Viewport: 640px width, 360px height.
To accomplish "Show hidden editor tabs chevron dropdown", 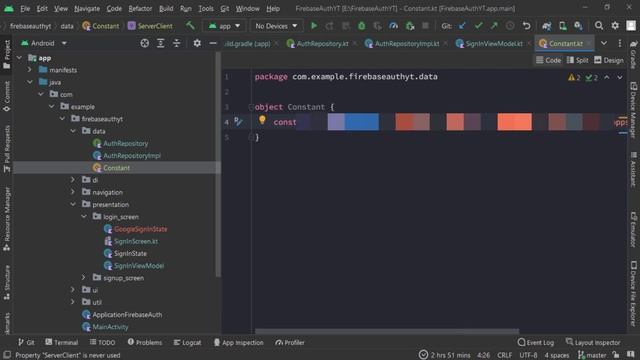I will coord(604,43).
